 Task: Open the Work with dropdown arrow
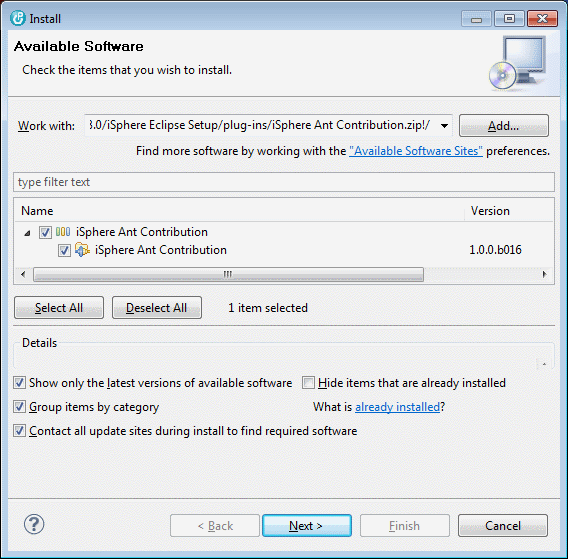pyautogui.click(x=444, y=126)
